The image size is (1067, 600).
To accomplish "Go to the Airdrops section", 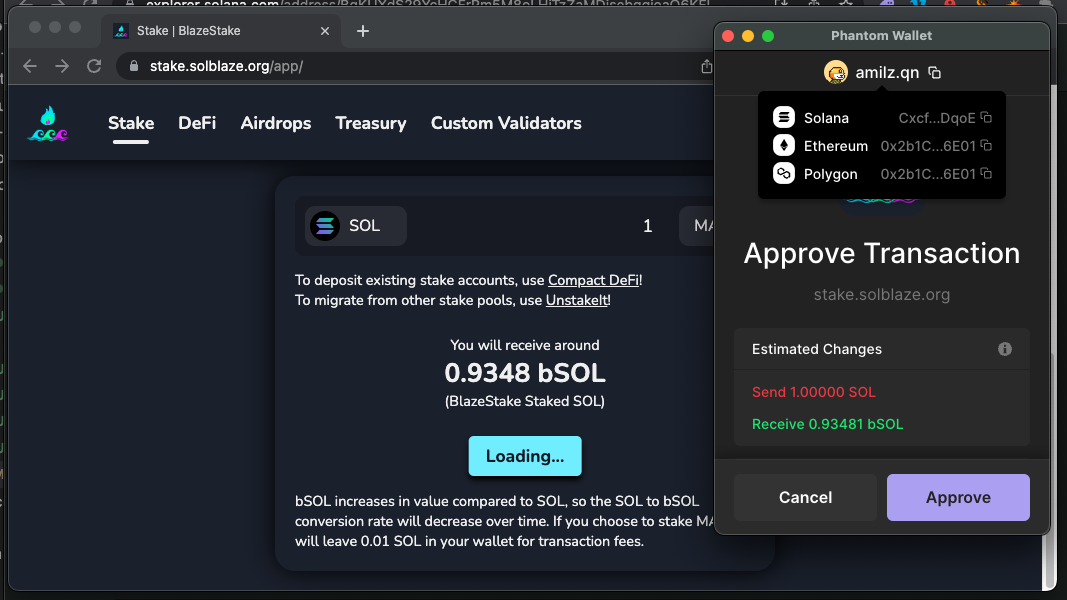I will tap(275, 124).
